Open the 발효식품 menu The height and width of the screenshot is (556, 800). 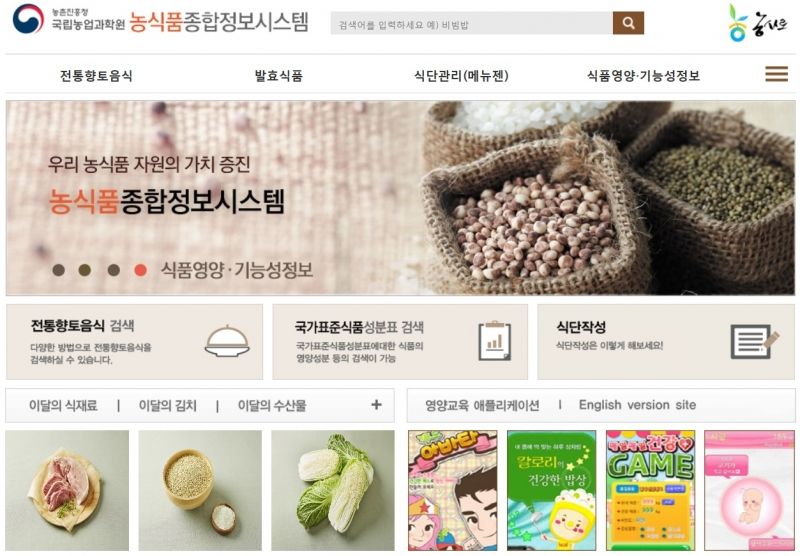(279, 75)
